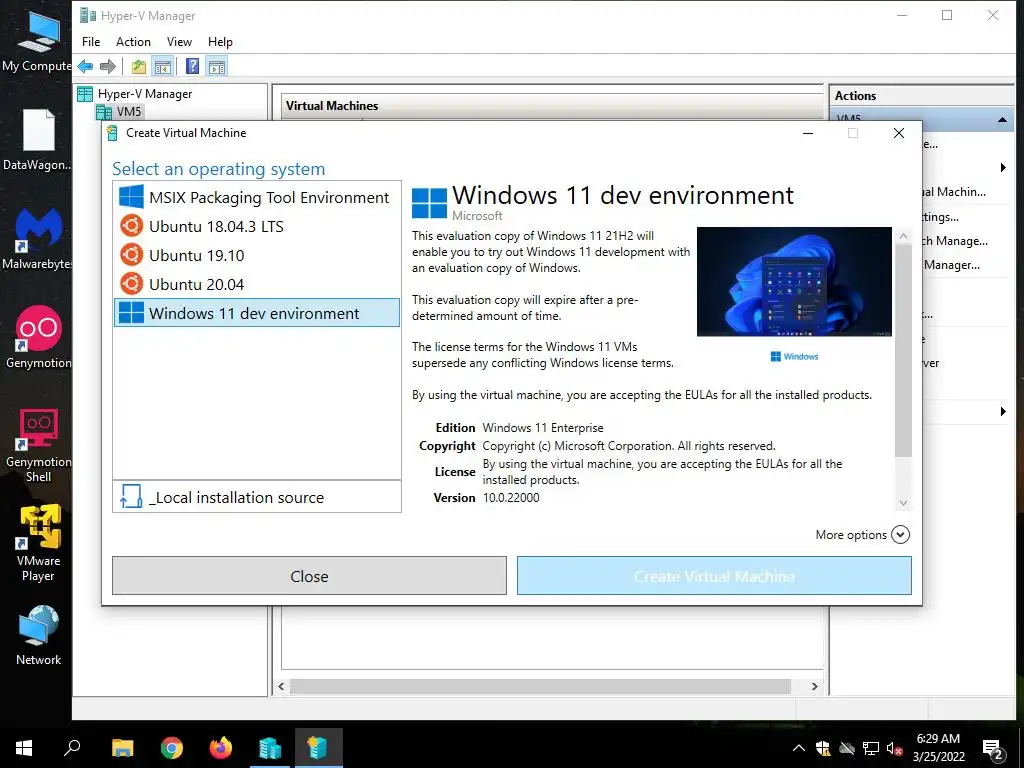The height and width of the screenshot is (768, 1024).
Task: Select the VM5 server in the tree
Action: coord(129,112)
